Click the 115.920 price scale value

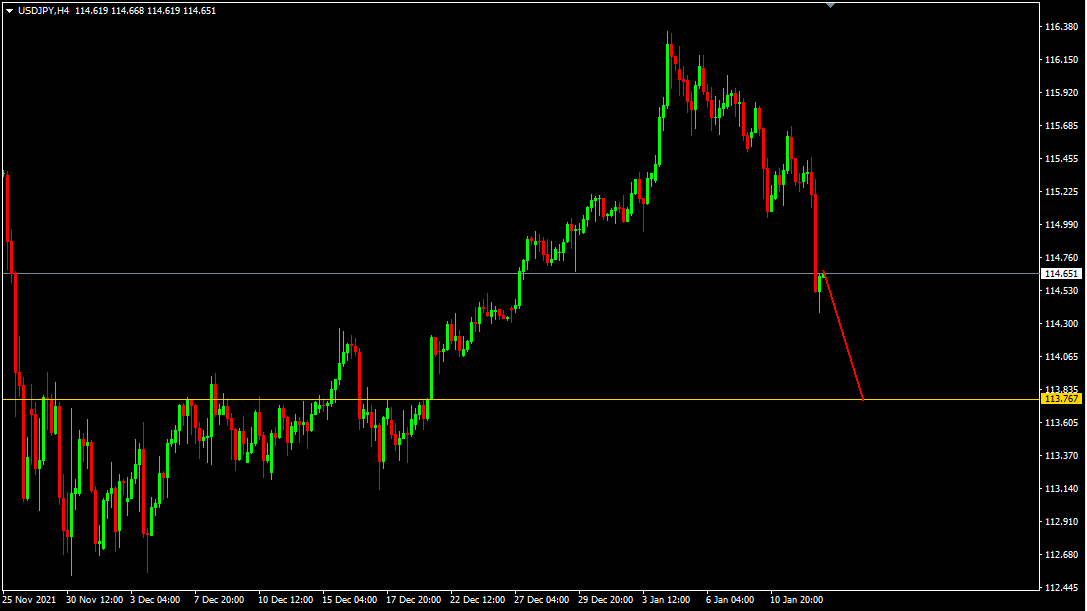(1061, 92)
